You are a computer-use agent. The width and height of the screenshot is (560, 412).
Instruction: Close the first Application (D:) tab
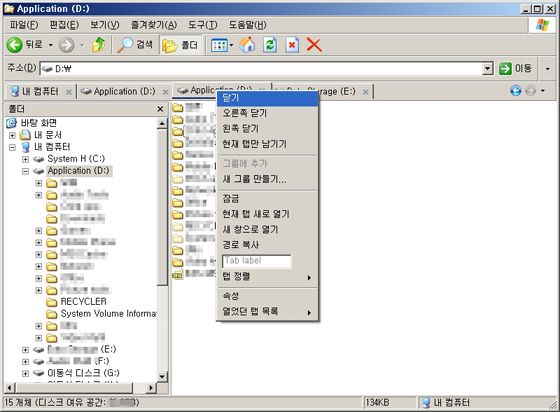tap(165, 92)
